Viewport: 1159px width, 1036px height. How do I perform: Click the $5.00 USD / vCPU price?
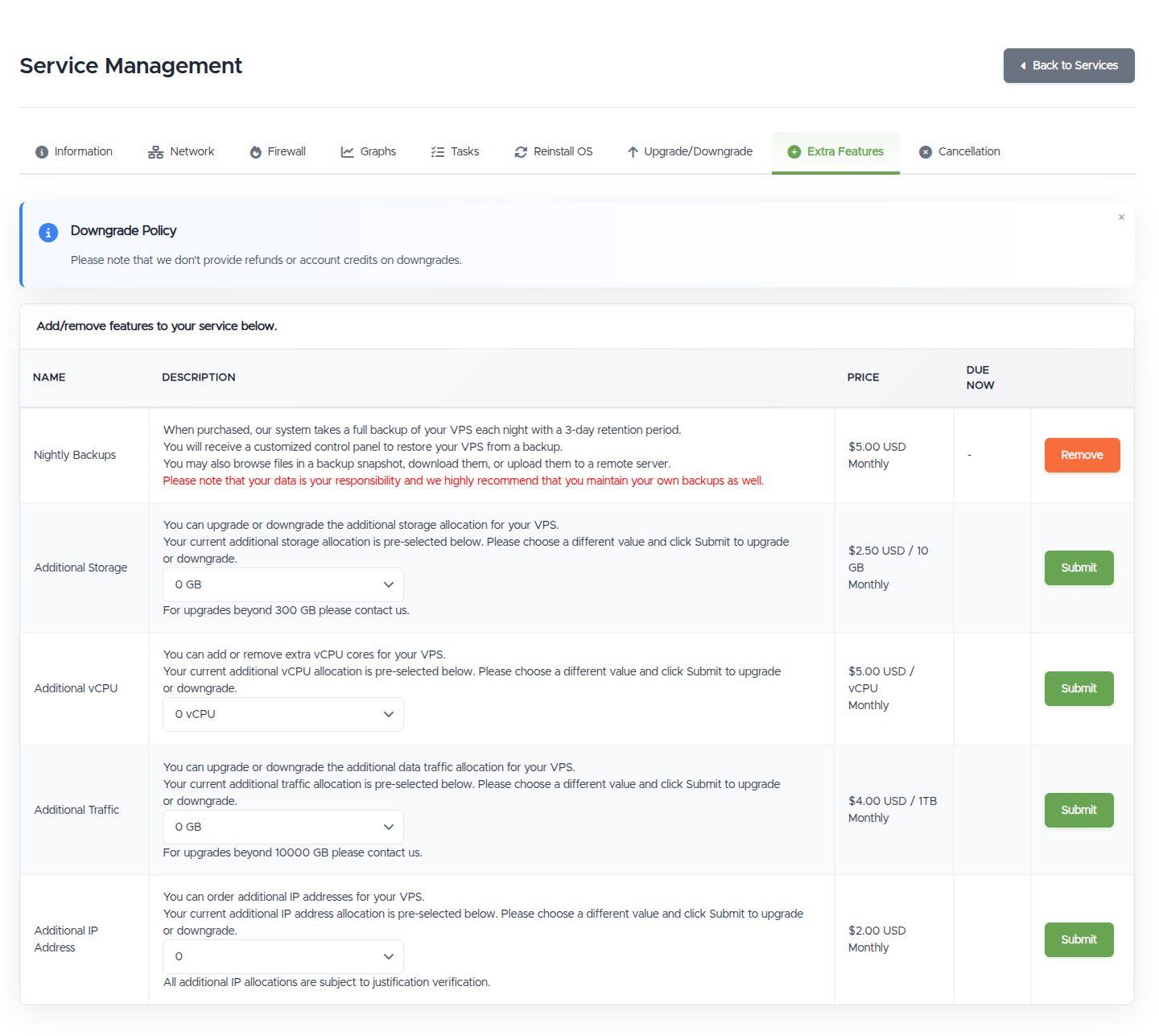pos(881,689)
